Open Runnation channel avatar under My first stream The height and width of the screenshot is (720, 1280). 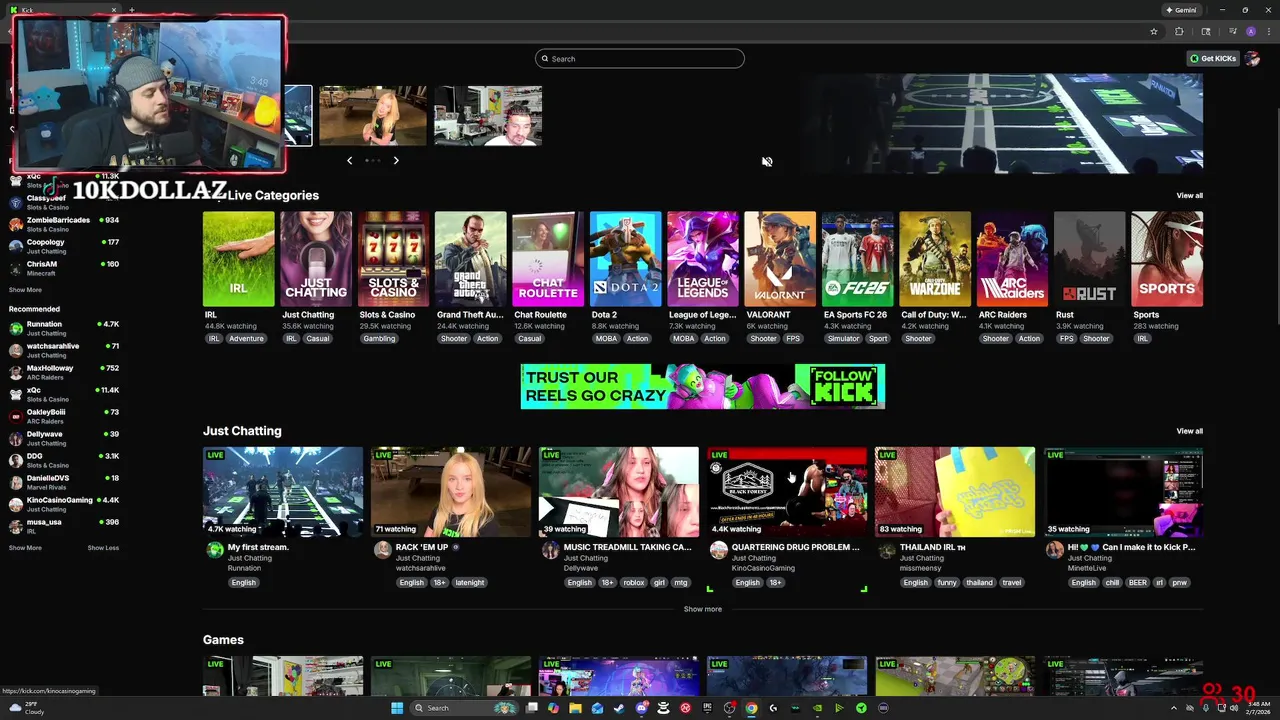pos(215,549)
